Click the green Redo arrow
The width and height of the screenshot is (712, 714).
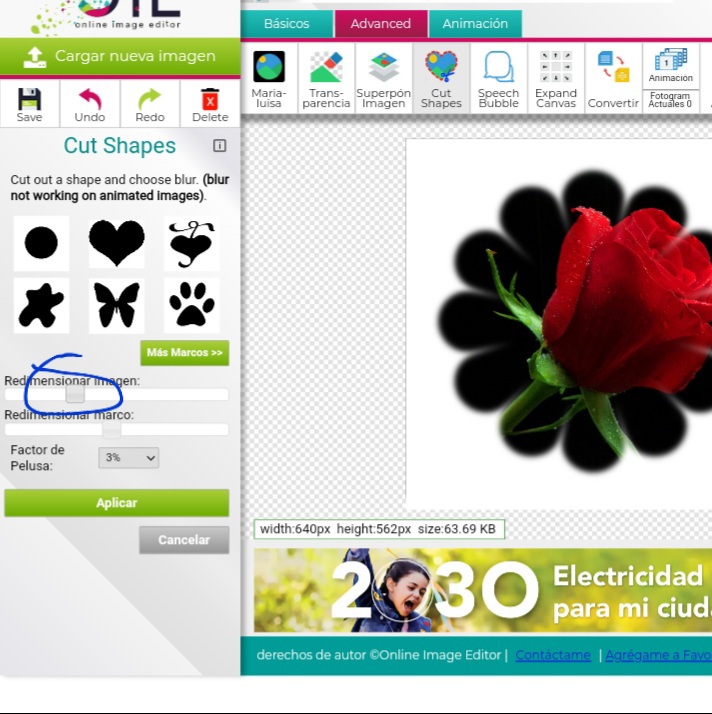pyautogui.click(x=150, y=103)
